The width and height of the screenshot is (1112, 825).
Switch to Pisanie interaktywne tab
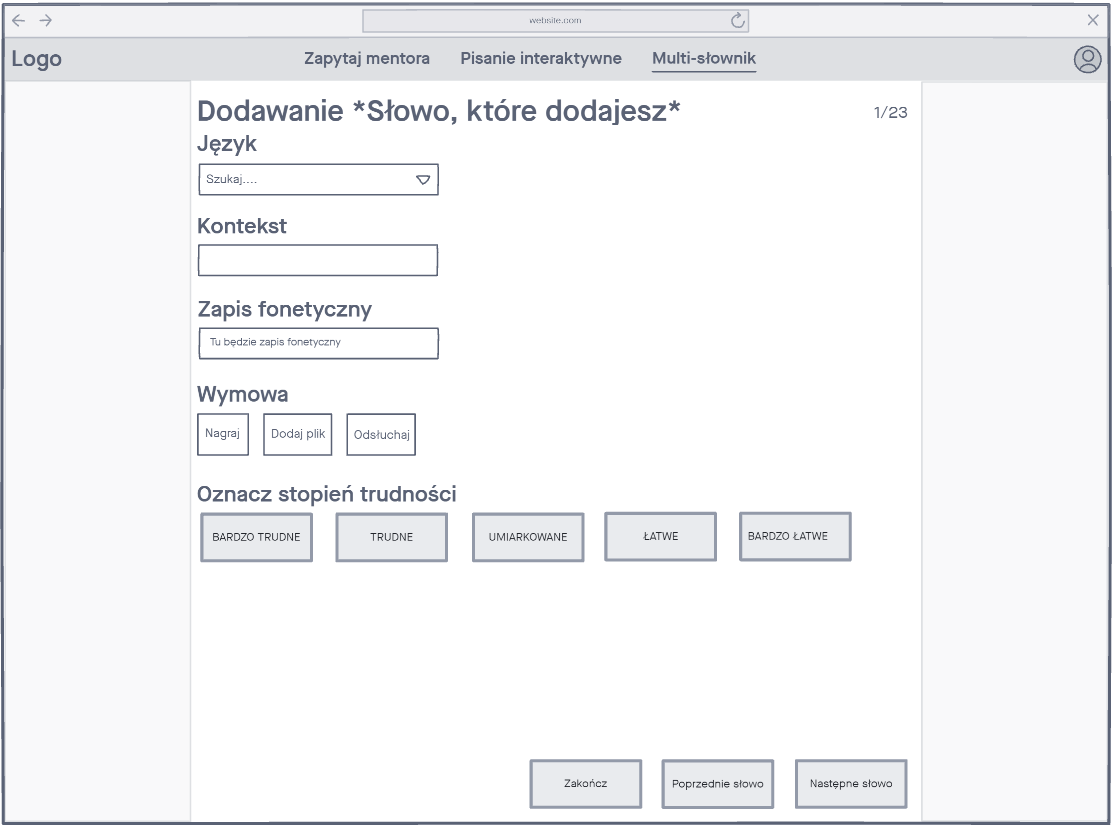(541, 59)
